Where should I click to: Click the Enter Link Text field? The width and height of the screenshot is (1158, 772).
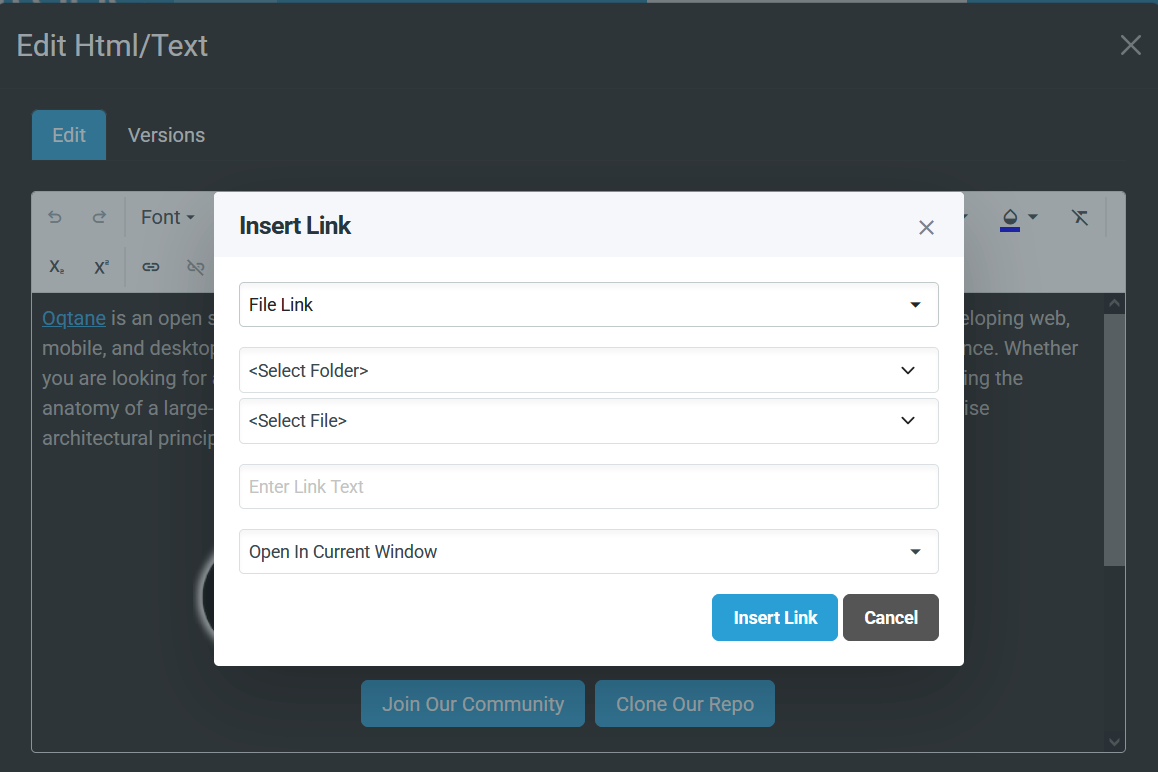click(x=588, y=487)
